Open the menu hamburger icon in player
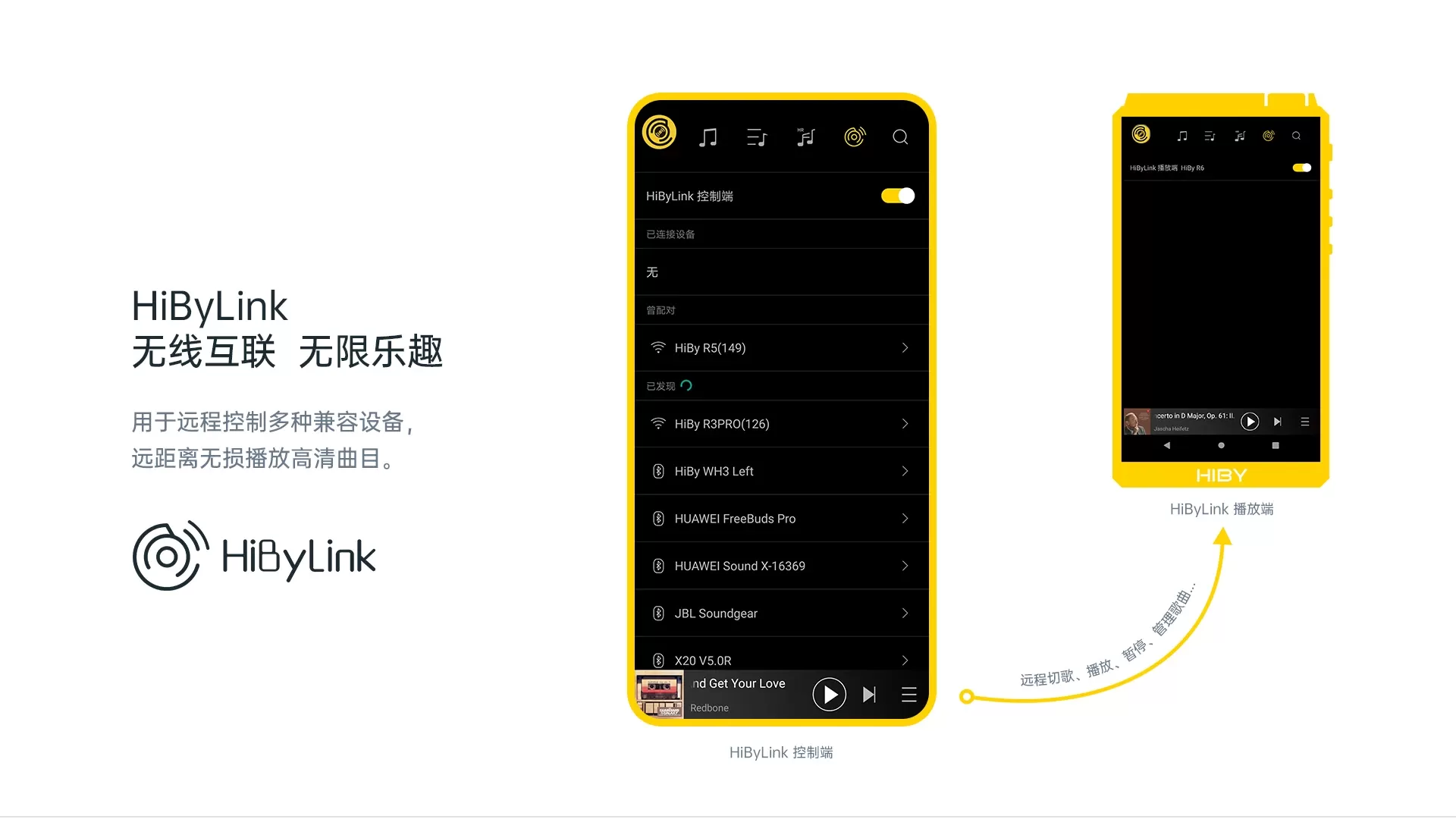The height and width of the screenshot is (819, 1456). (908, 694)
